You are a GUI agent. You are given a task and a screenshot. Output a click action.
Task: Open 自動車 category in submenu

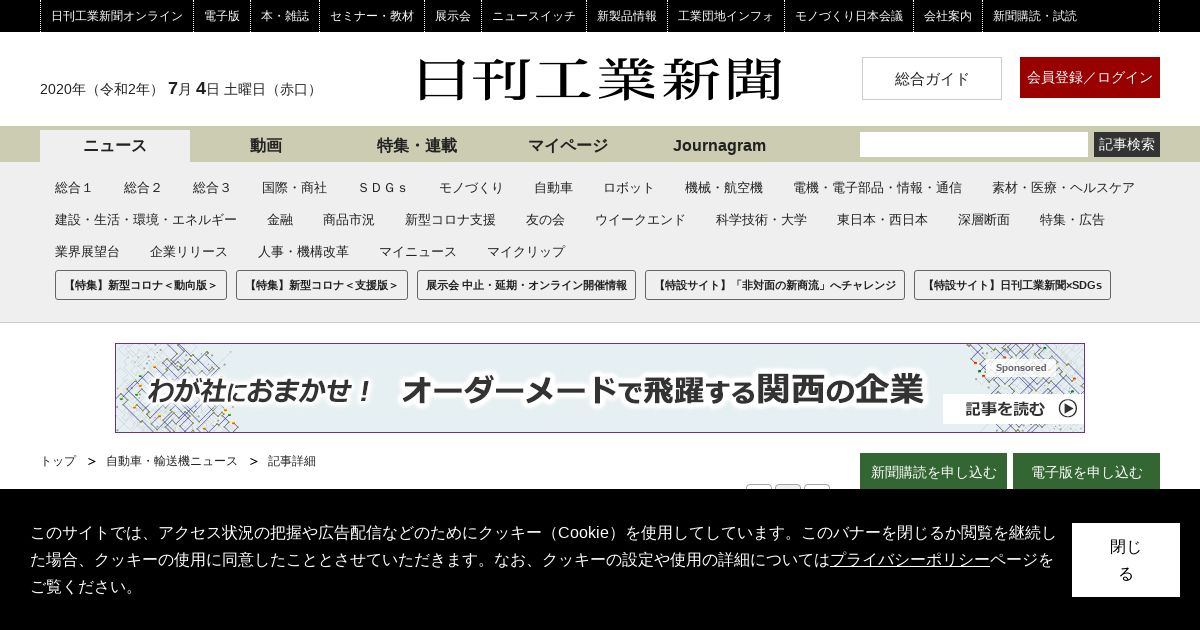(553, 188)
